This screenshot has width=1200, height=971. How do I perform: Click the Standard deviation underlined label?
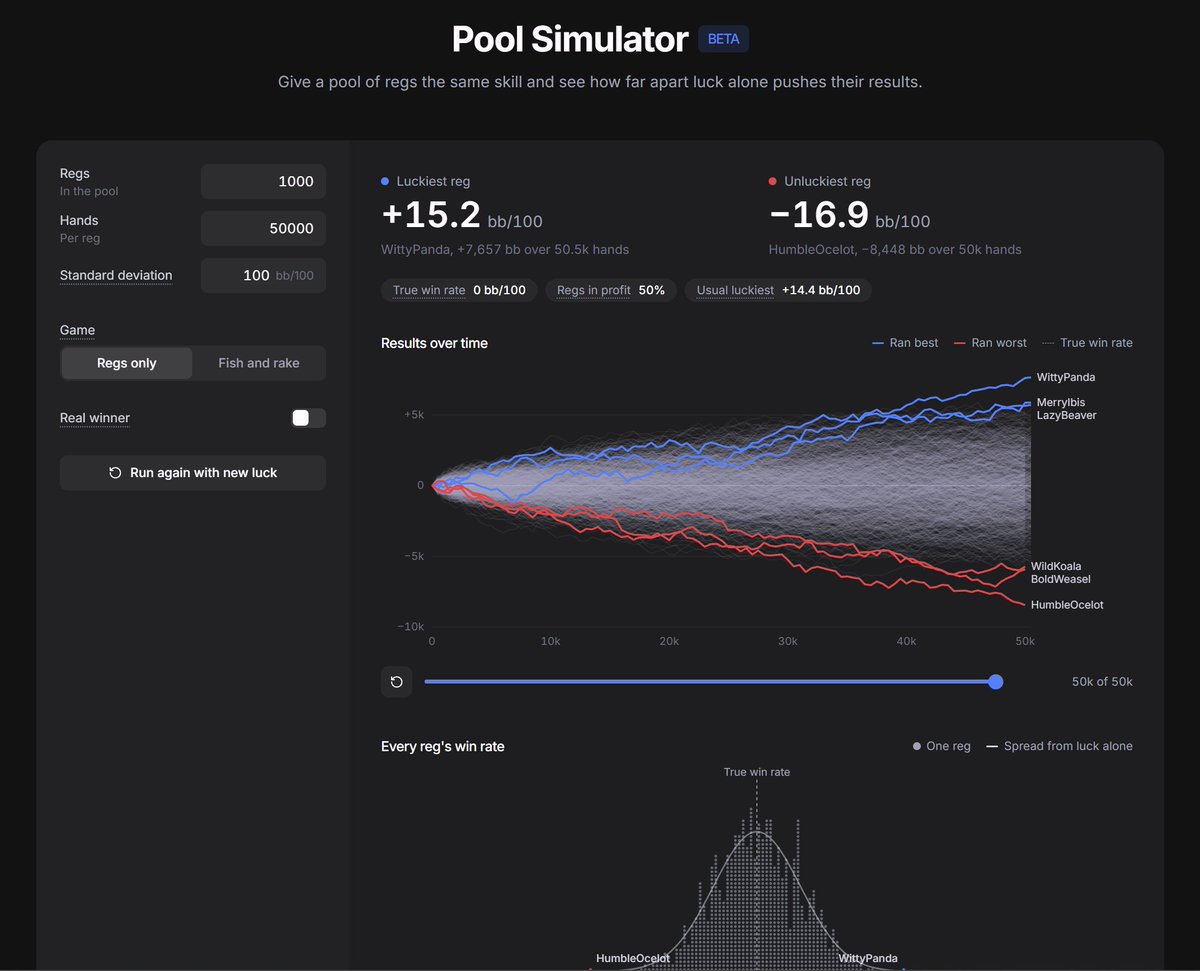coord(116,275)
